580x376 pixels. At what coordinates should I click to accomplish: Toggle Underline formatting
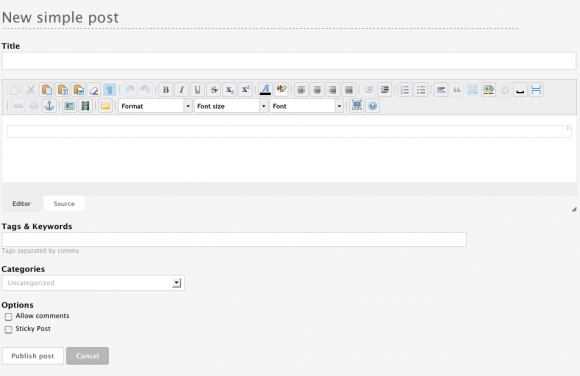click(x=198, y=90)
